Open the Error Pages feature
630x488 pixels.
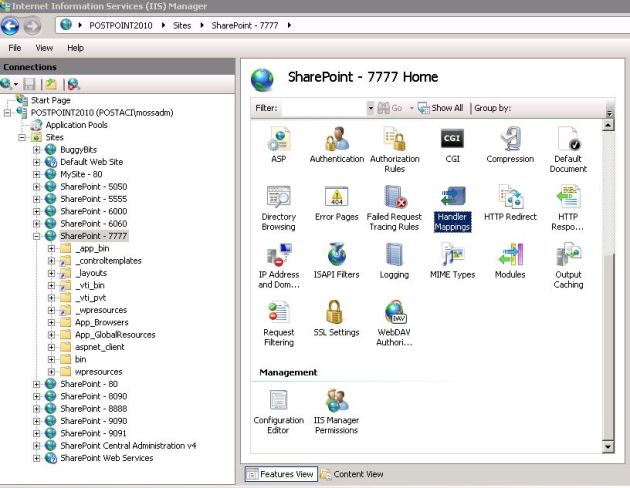pos(337,197)
